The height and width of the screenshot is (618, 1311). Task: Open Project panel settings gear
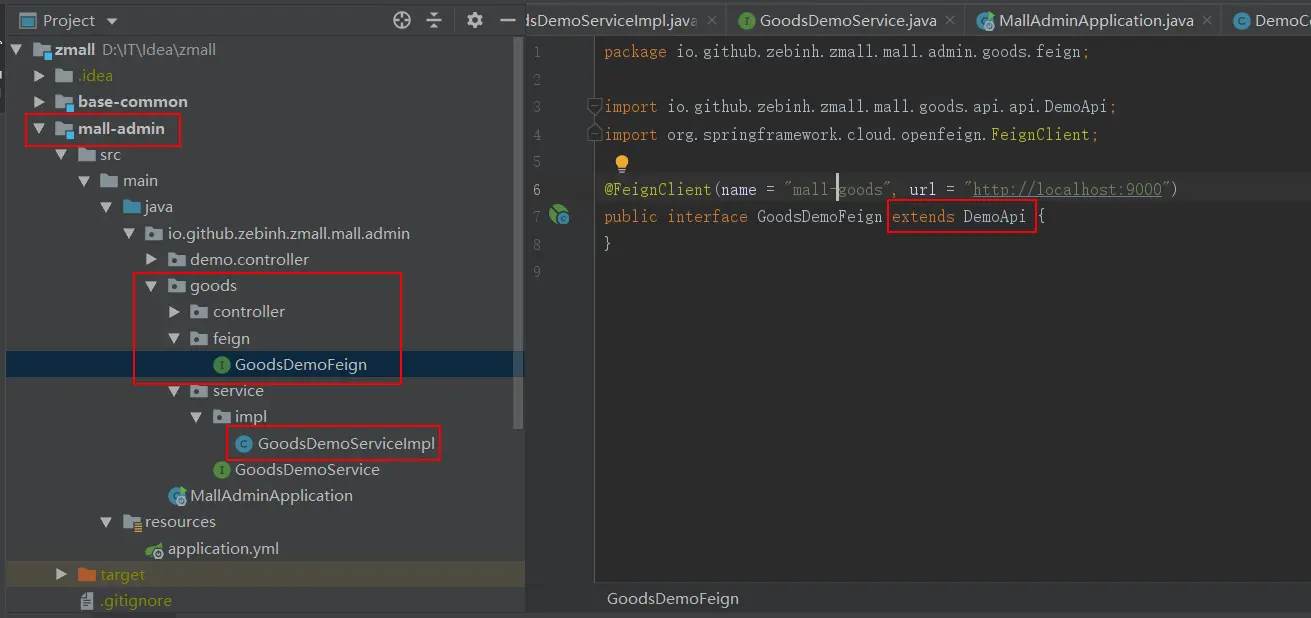(x=475, y=20)
